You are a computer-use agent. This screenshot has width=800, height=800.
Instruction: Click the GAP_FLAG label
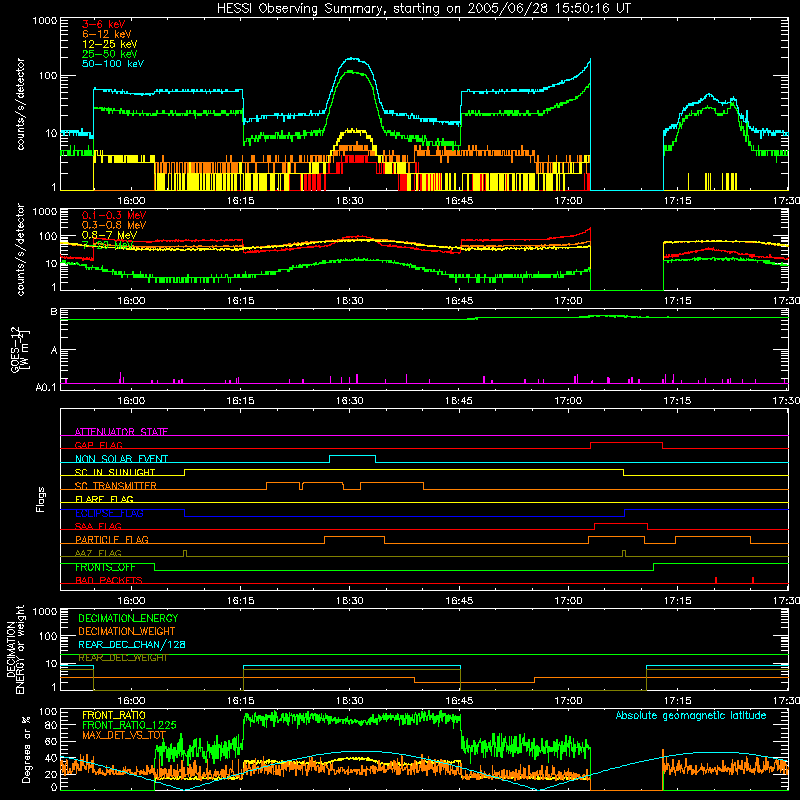point(98,445)
